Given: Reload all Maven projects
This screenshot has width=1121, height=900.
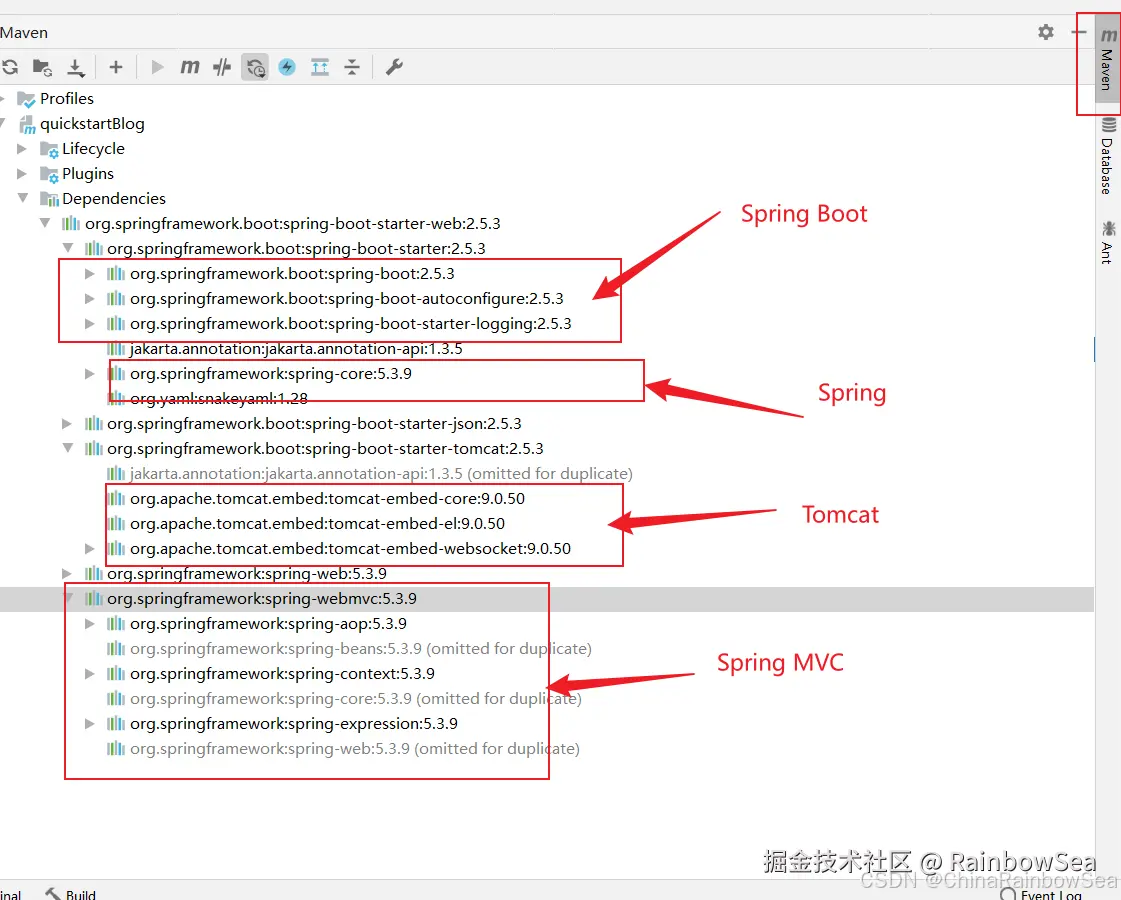Looking at the screenshot, I should [10, 67].
